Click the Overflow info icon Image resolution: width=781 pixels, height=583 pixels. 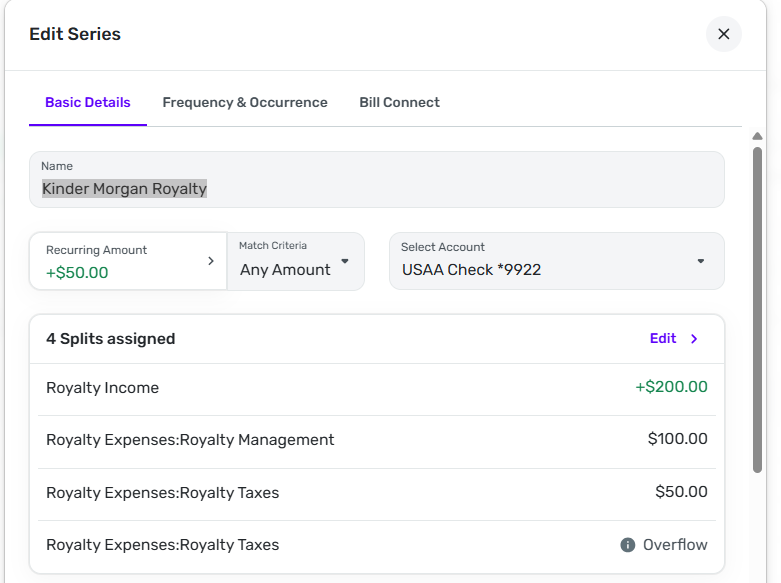point(628,545)
